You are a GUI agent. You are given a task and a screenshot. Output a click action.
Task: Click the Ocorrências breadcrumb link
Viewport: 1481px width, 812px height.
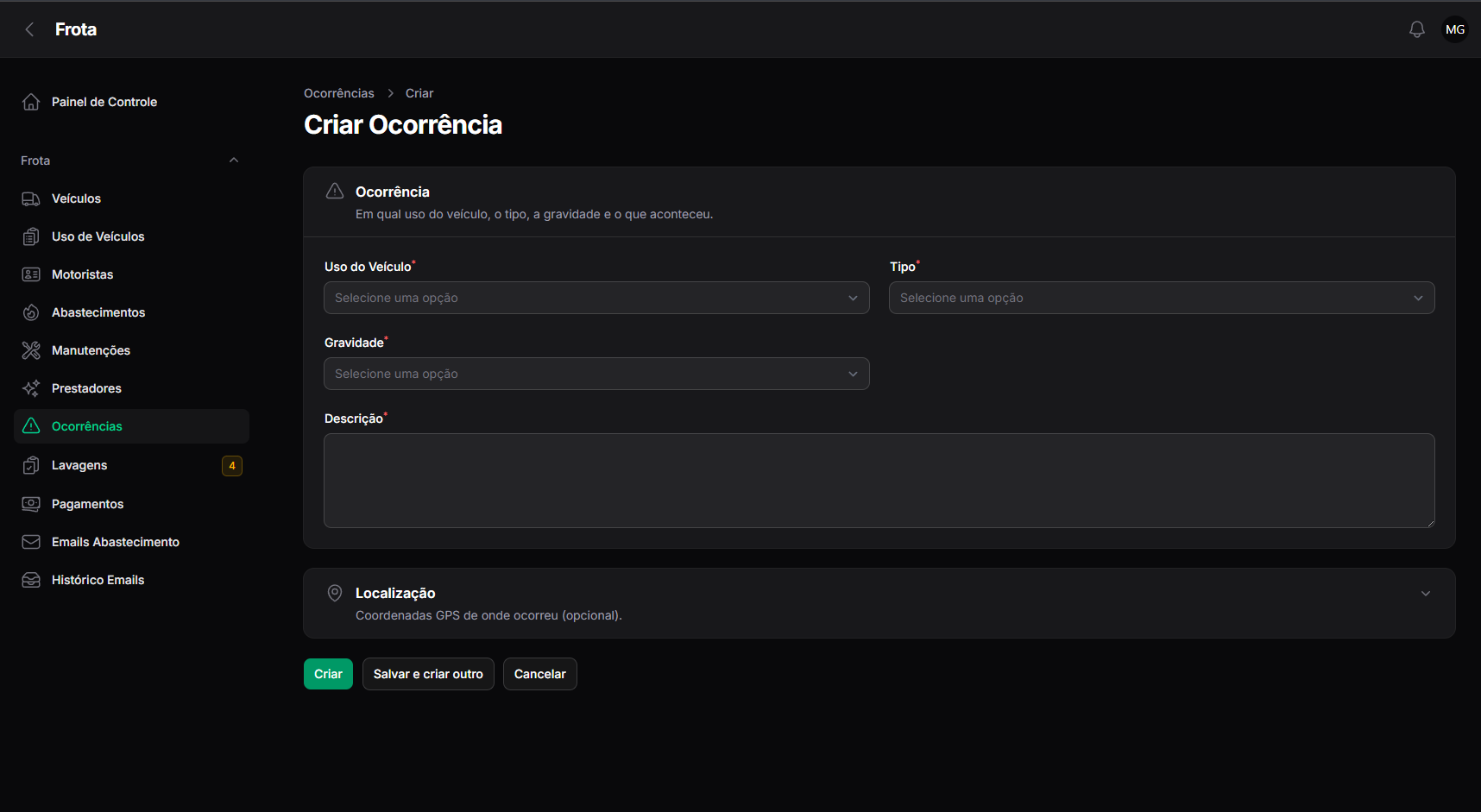click(339, 93)
